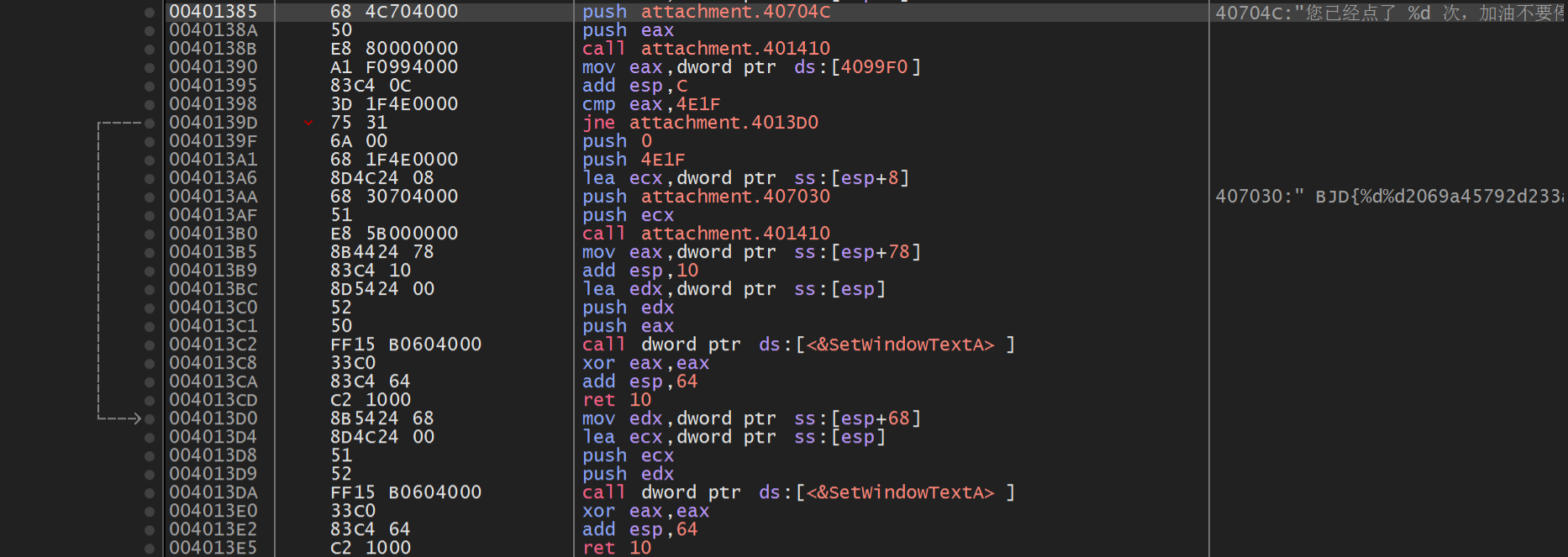Viewport: 1568px width, 557px height.
Task: Click the 40704C string comment
Action: [1388, 13]
